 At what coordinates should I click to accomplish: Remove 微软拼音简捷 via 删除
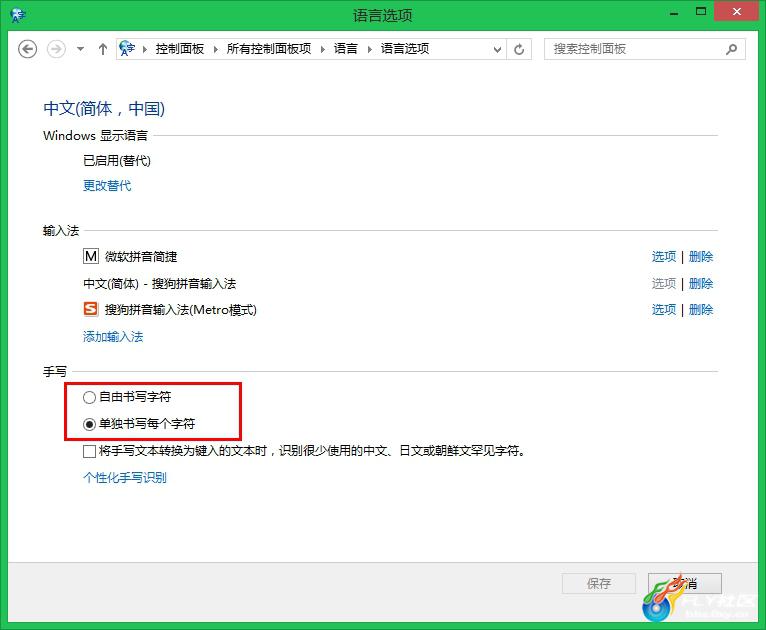(701, 256)
